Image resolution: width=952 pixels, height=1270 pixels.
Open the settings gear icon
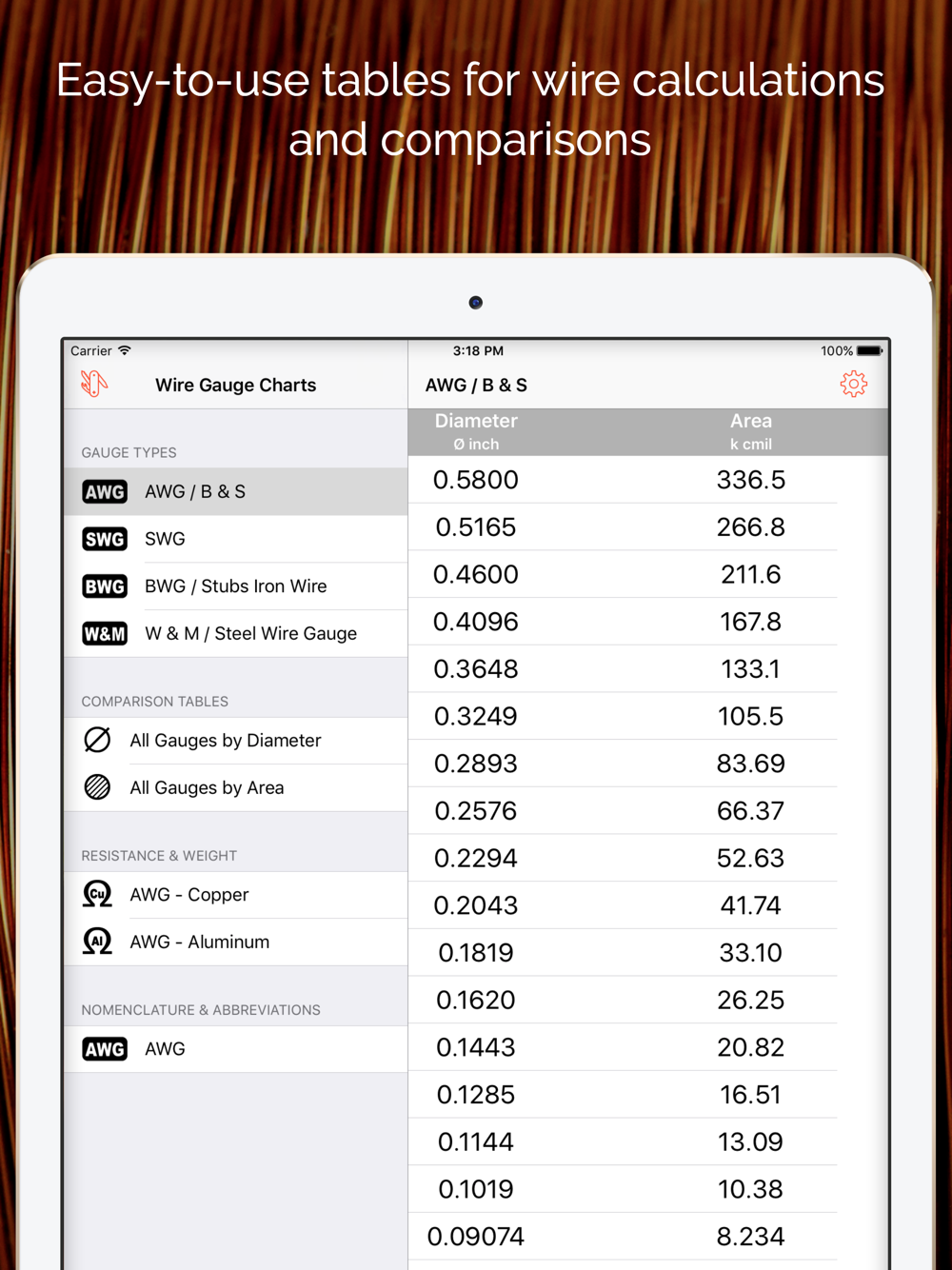(x=854, y=385)
